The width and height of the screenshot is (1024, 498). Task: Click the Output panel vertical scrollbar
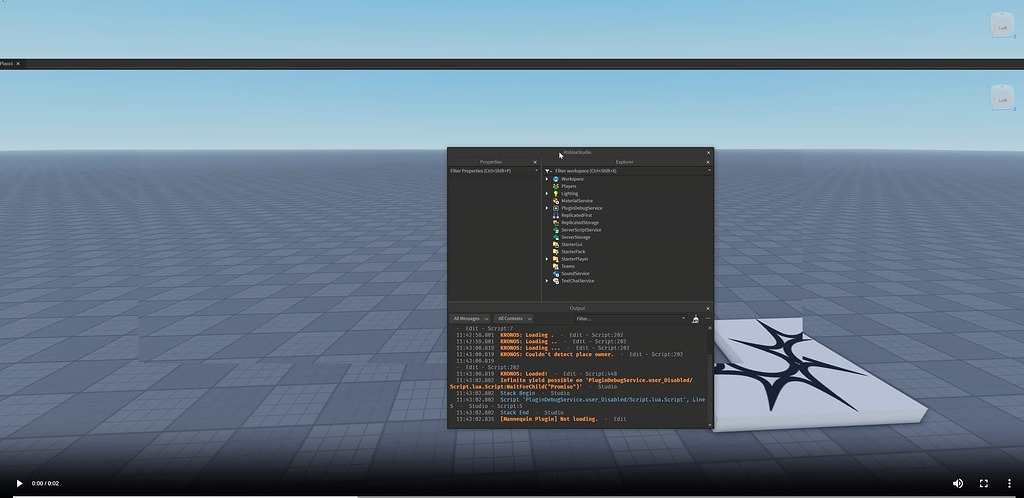coord(710,377)
